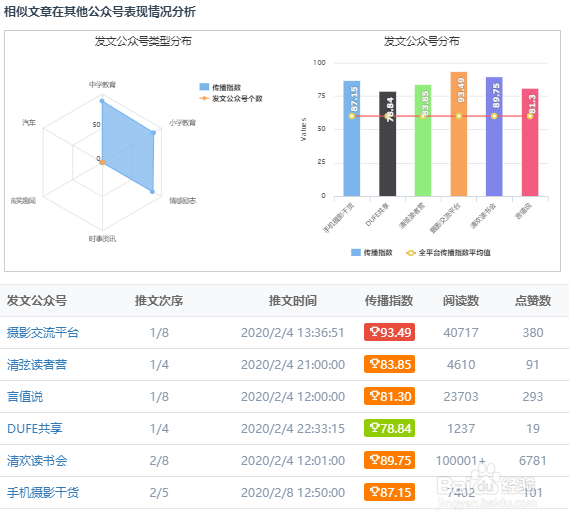
Task: Select the green 83.85 bar
Action: (423, 140)
